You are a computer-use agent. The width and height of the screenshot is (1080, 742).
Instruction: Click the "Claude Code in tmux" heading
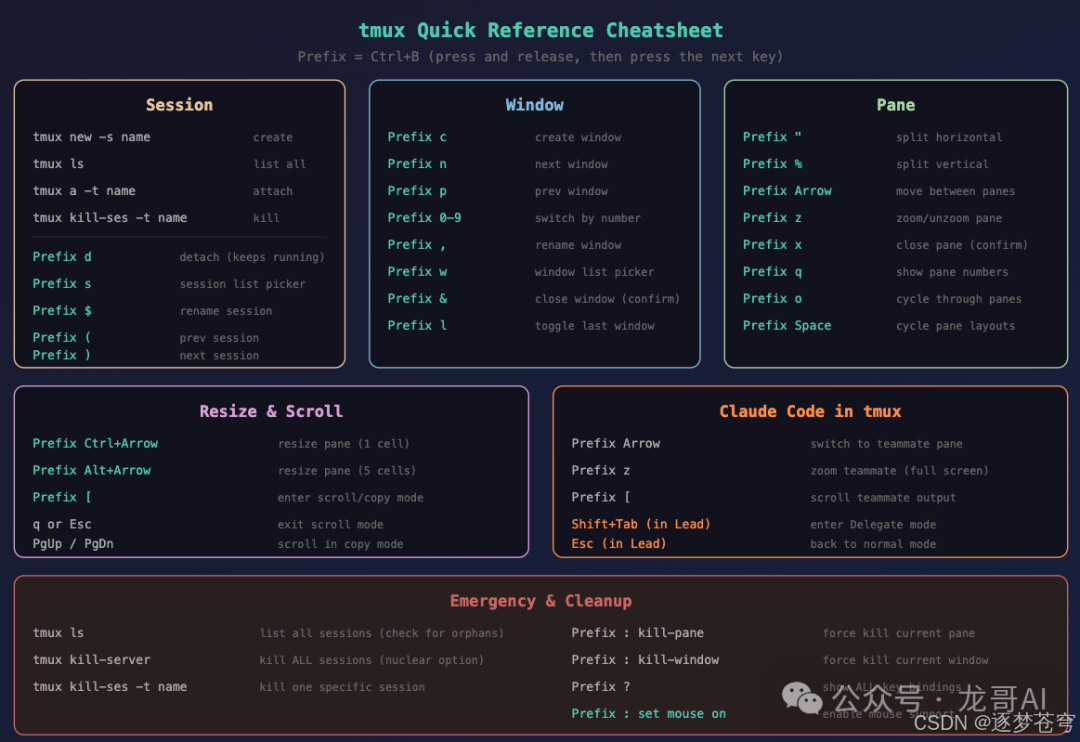(x=810, y=411)
